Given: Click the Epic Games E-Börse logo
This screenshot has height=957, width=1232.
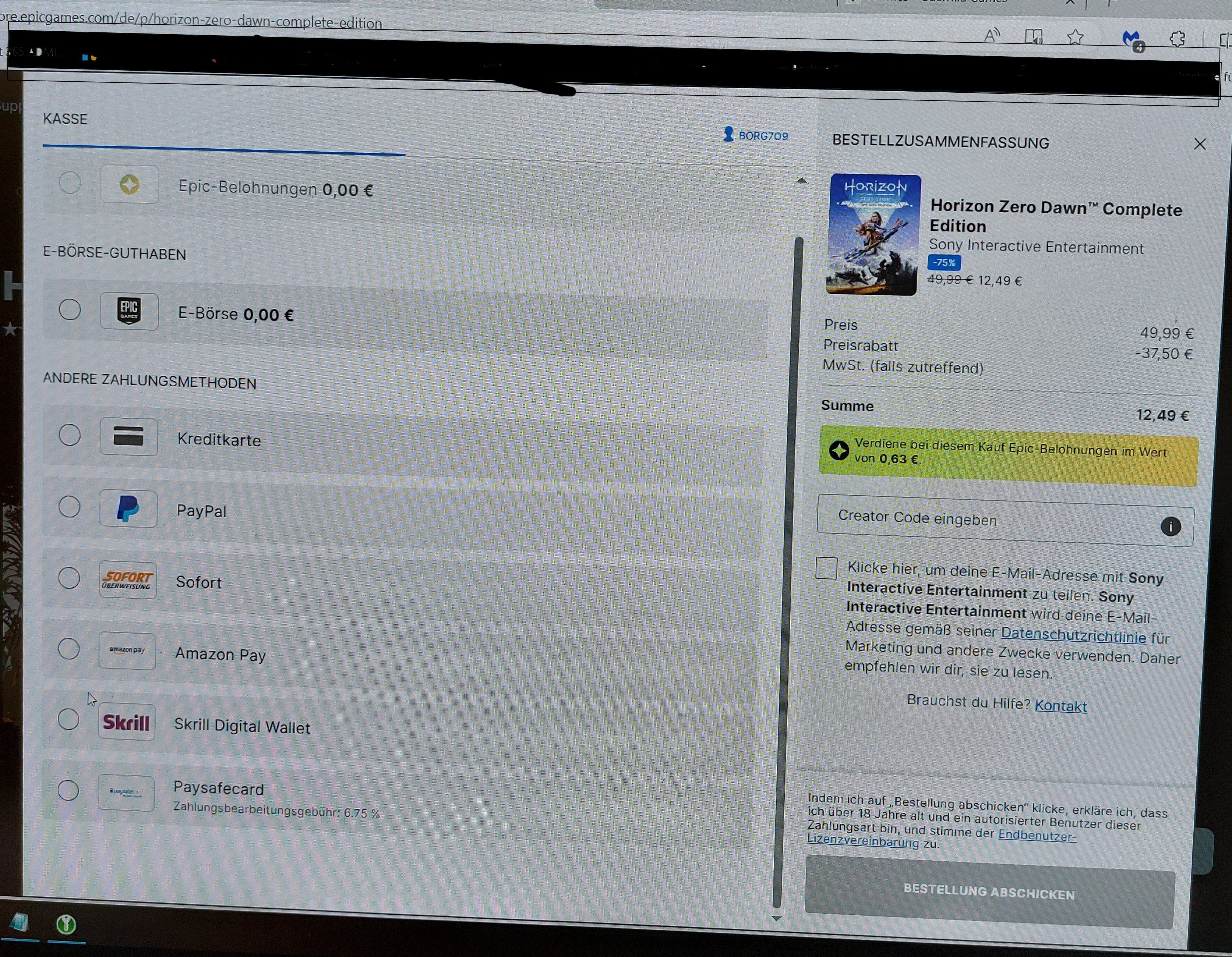Looking at the screenshot, I should (129, 311).
